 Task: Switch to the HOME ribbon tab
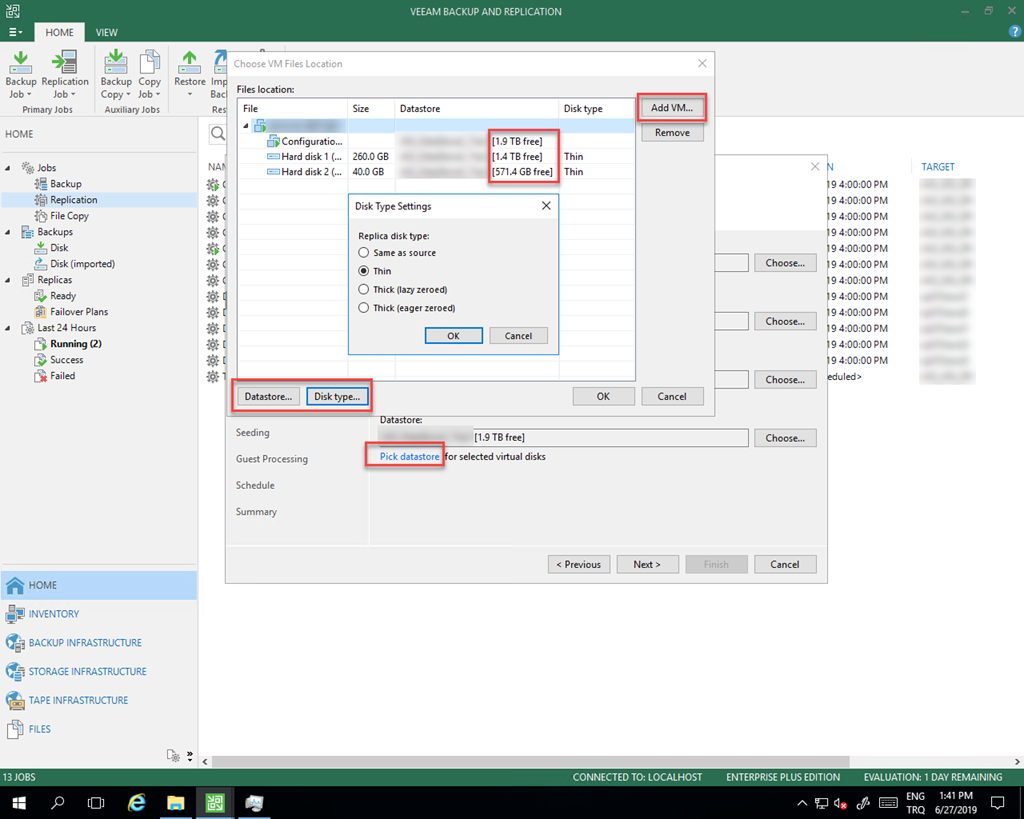click(x=59, y=32)
